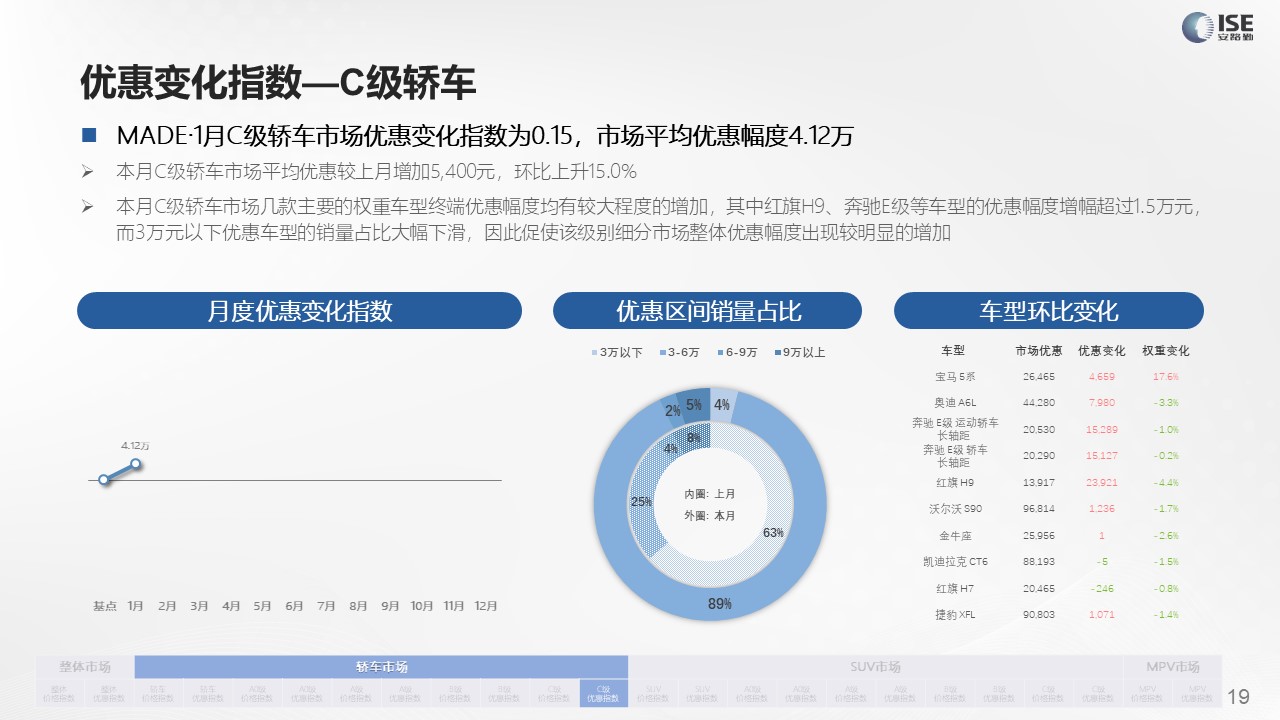Click the 基点 marker on the line chart
The image size is (1280, 720).
point(104,480)
